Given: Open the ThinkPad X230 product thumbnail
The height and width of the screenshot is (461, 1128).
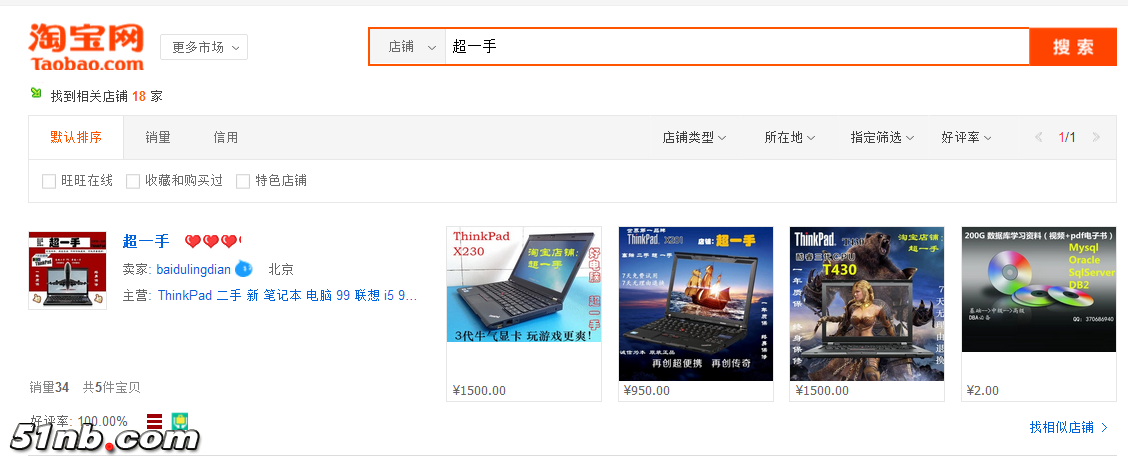Looking at the screenshot, I should click(524, 285).
